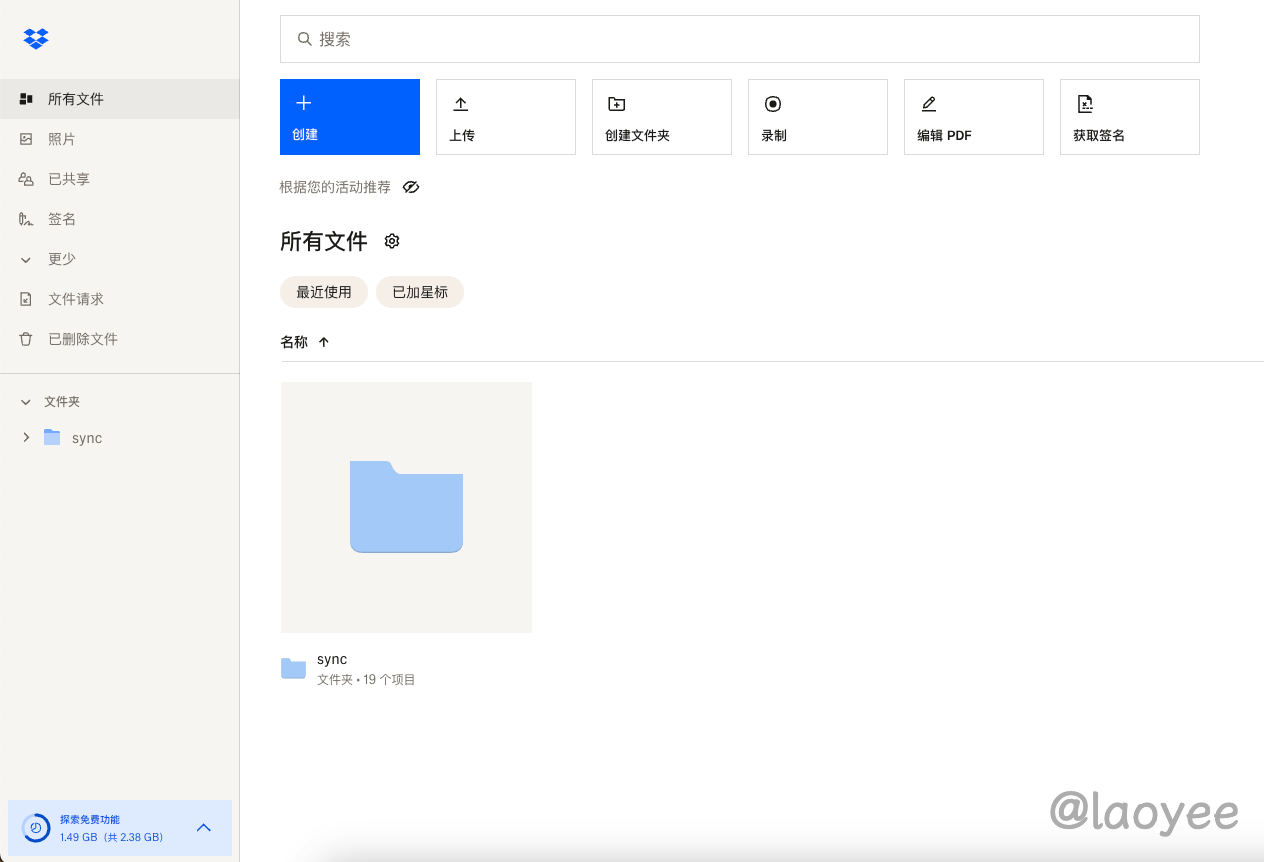Open 已删除文件 trash in the sidebar

[82, 339]
